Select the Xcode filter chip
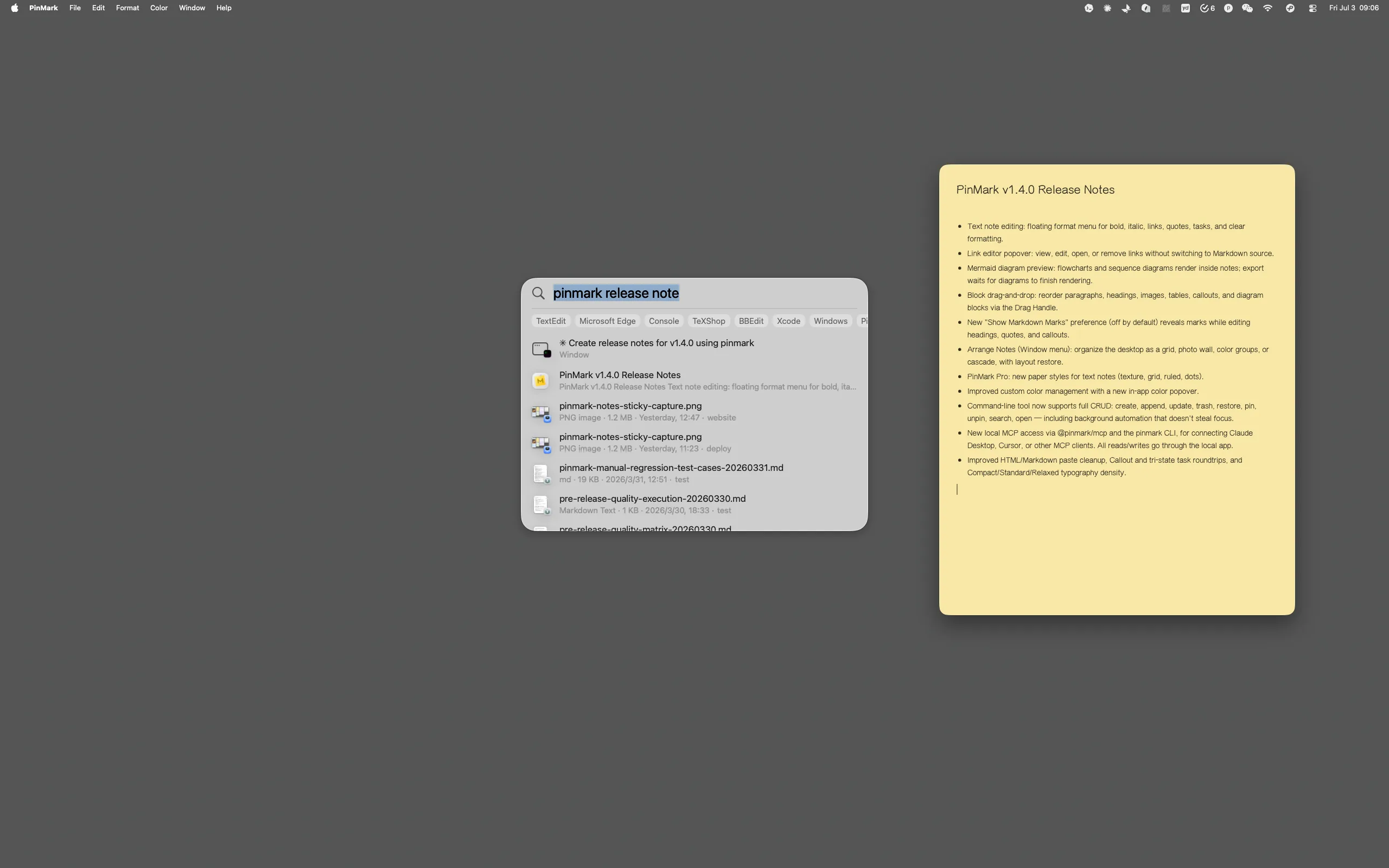The height and width of the screenshot is (868, 1389). (x=788, y=321)
